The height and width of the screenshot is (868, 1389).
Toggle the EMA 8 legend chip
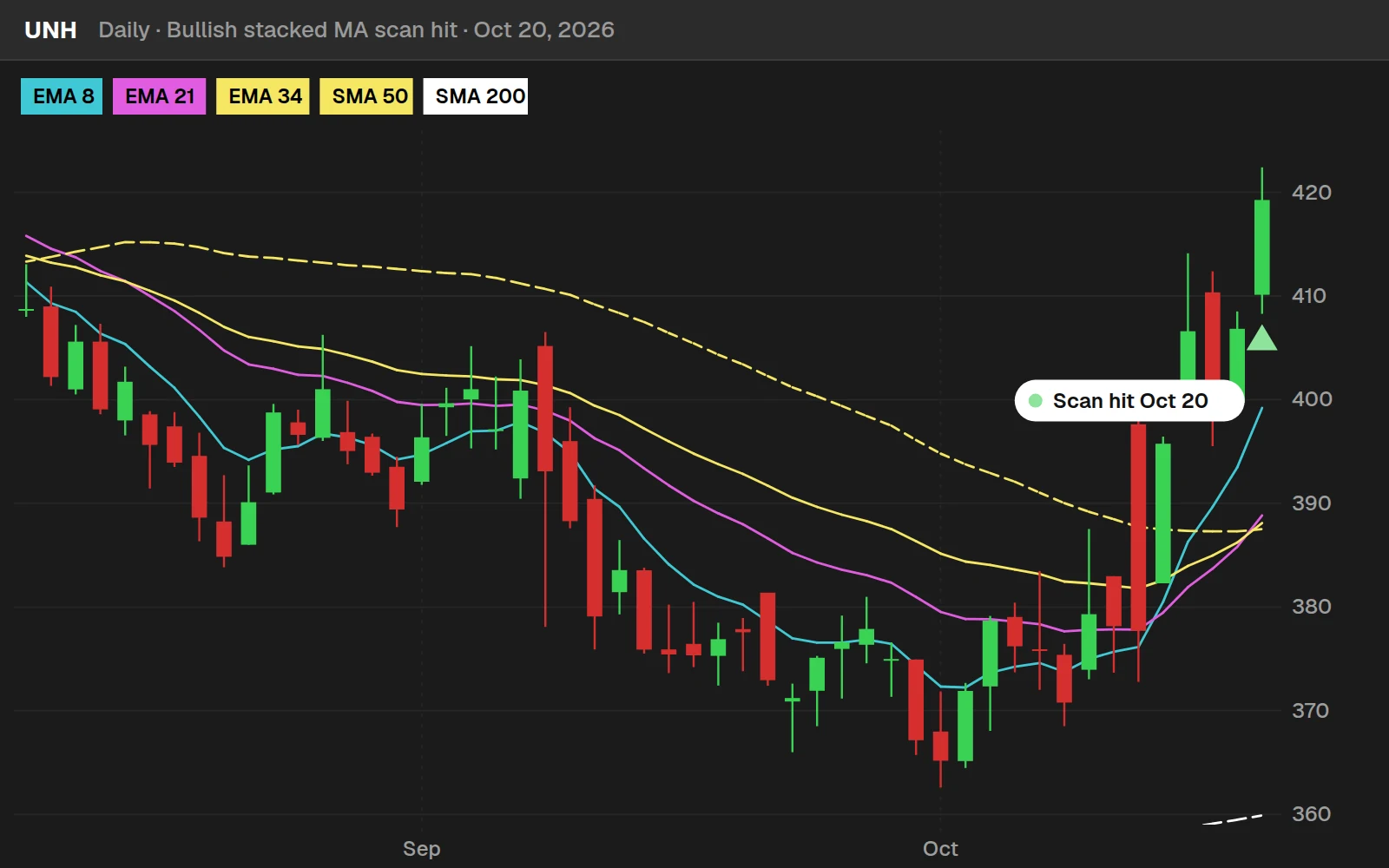62,96
